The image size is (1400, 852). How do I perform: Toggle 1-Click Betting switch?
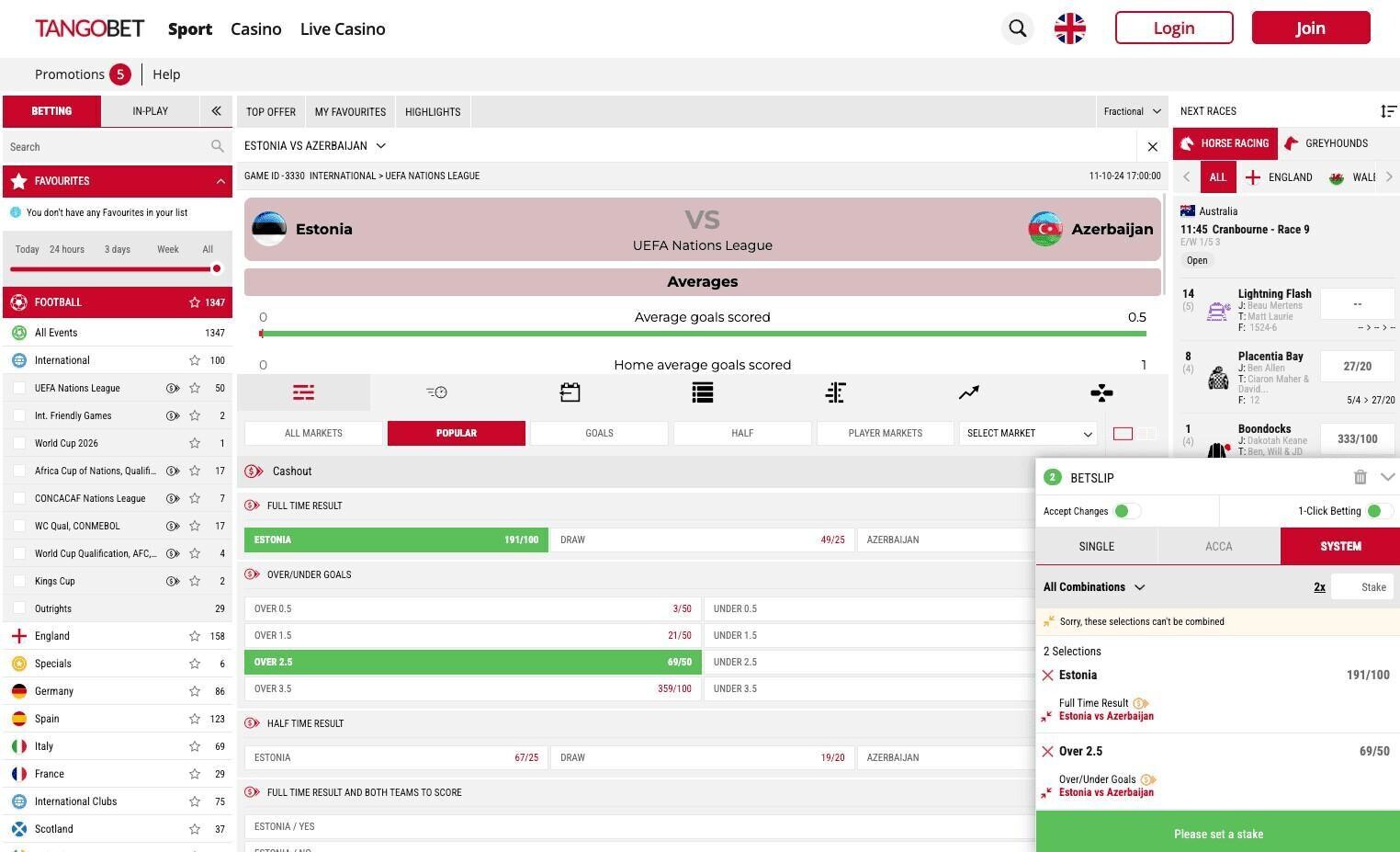click(x=1380, y=511)
